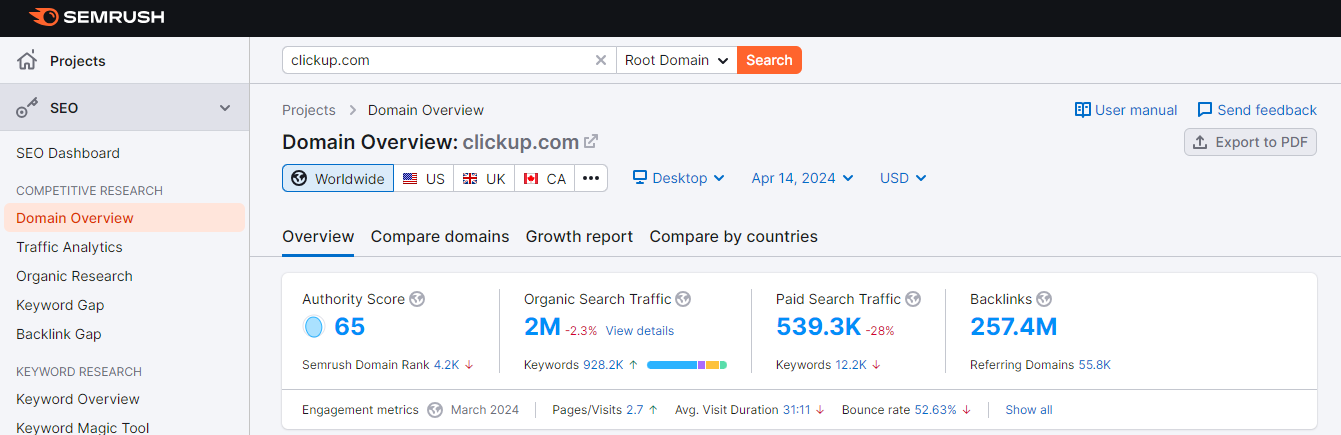Click the Worldwide globe icon
This screenshot has width=1341, height=435.
pos(299,179)
